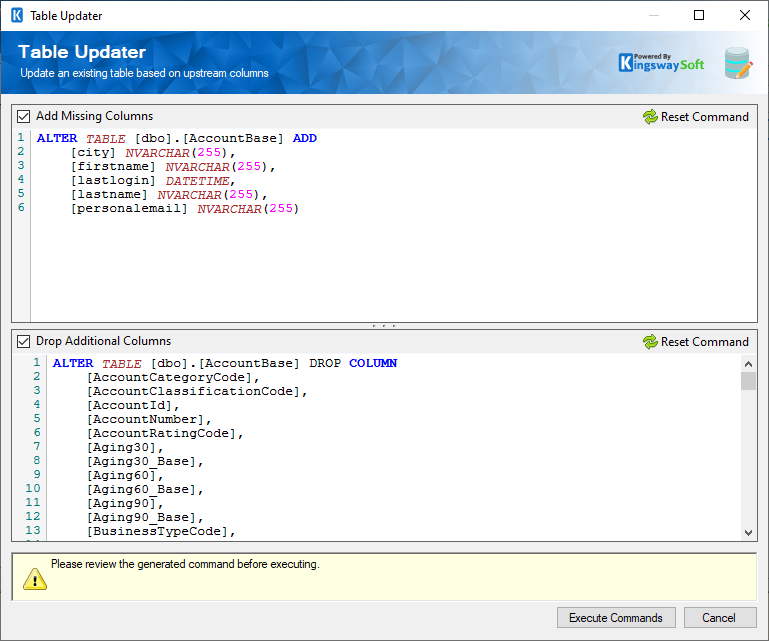Screen dimensions: 769x641
Task: Click the scroll up arrow in drop columns editor
Action: [x=748, y=364]
